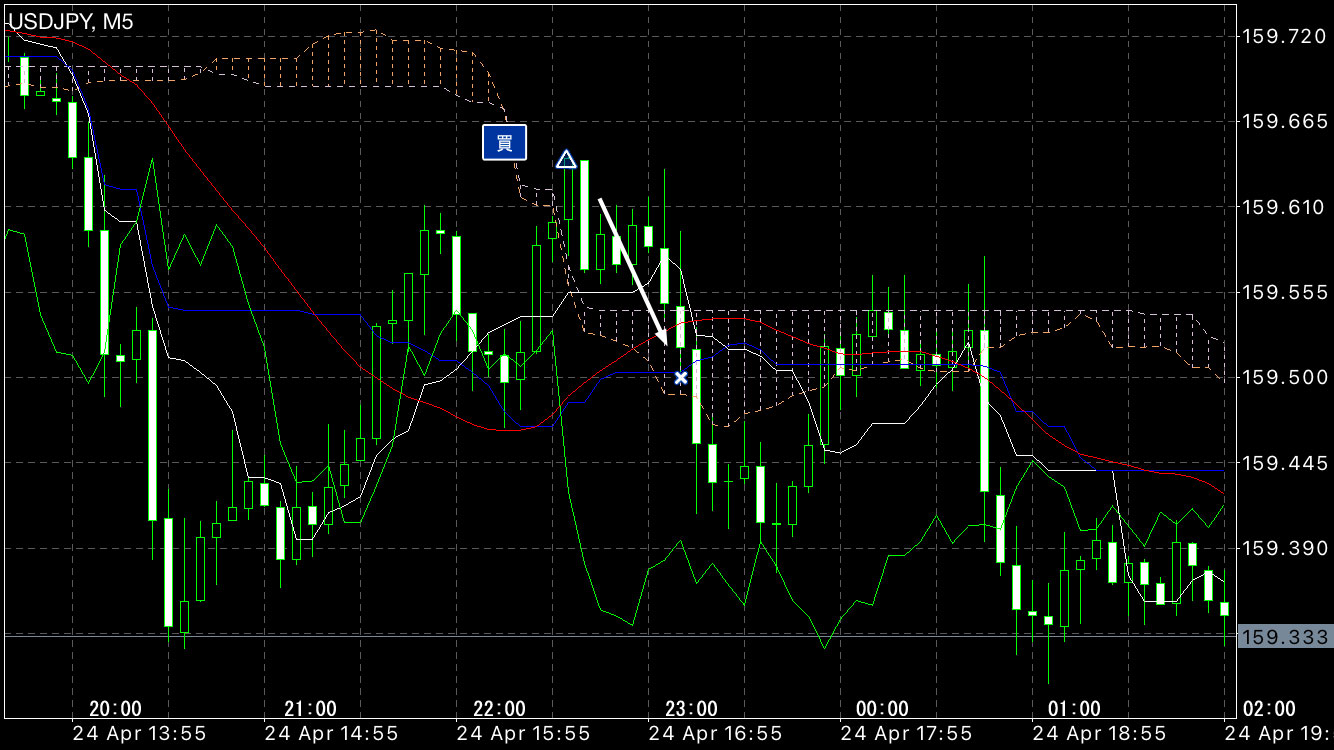
Task: Click the 159.720 price axis label
Action: 1283,37
